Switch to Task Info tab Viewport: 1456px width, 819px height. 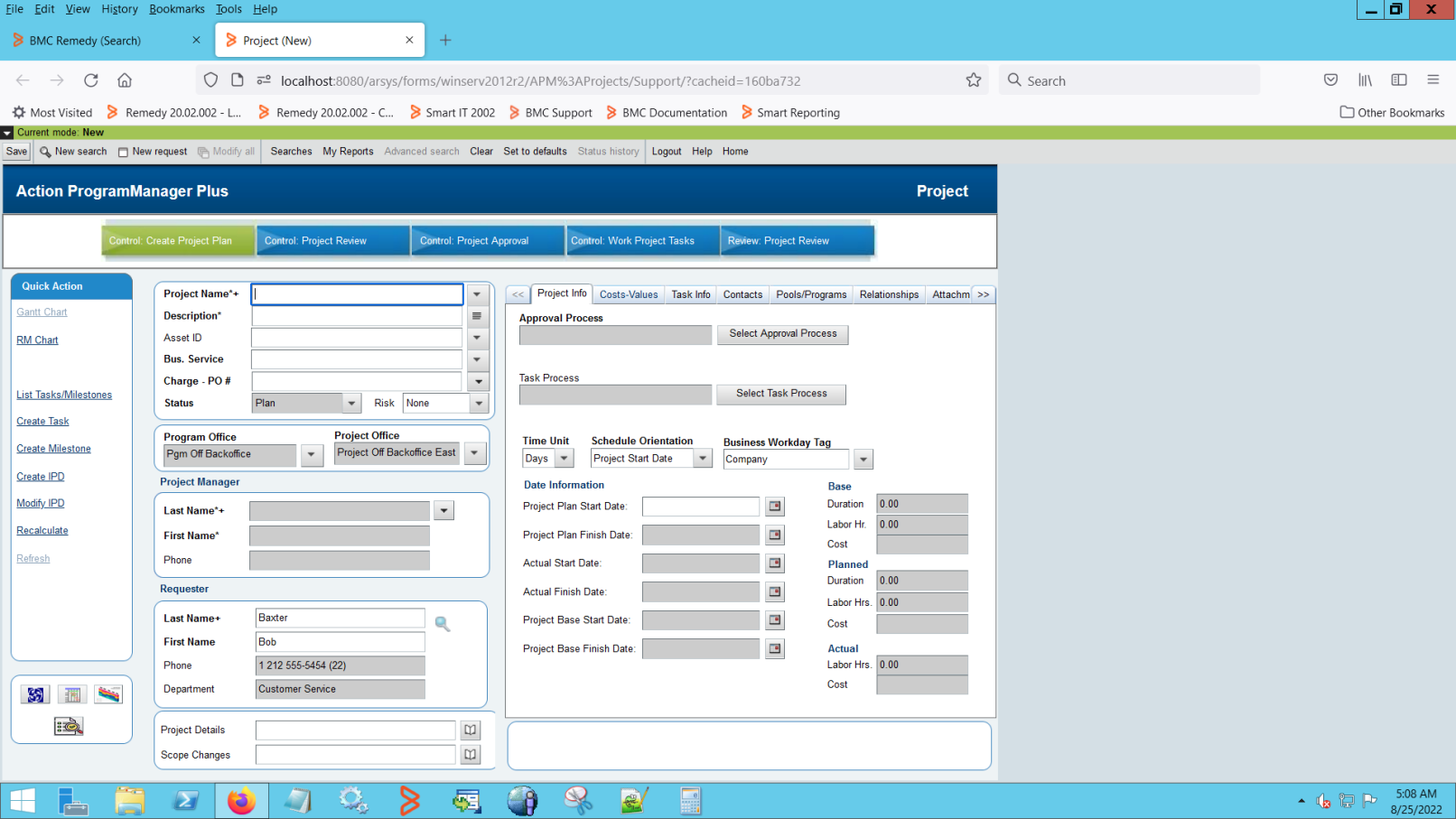[x=691, y=294]
